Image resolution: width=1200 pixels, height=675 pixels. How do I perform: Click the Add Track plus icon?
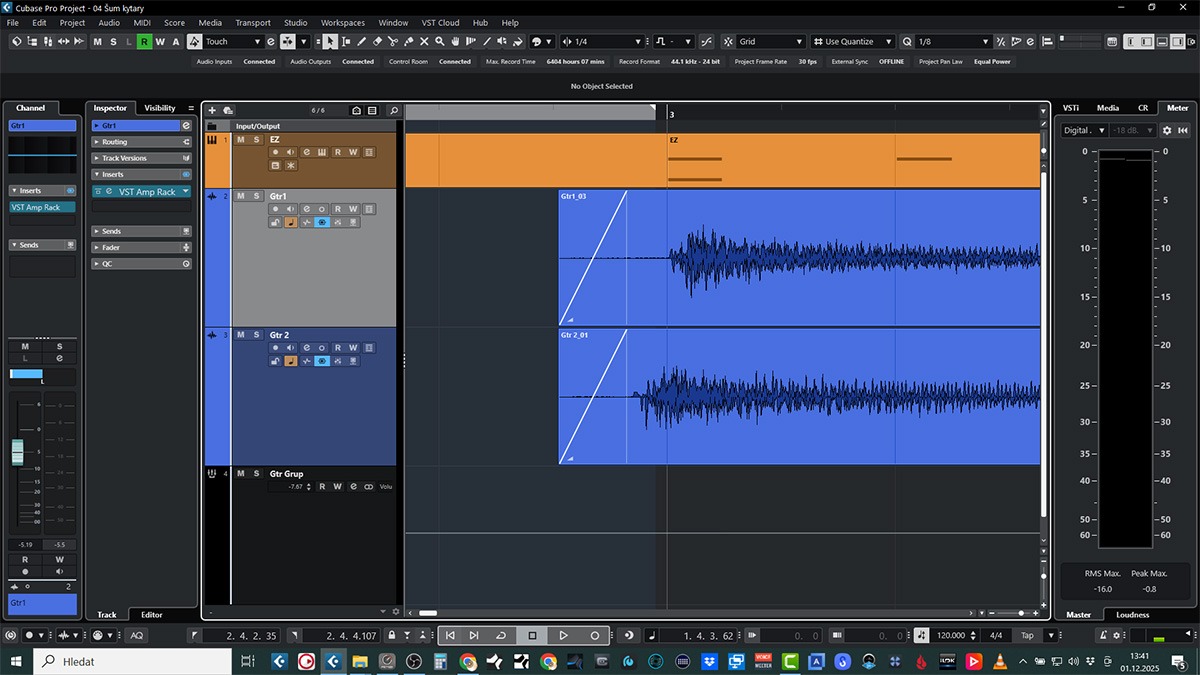pyautogui.click(x=212, y=111)
